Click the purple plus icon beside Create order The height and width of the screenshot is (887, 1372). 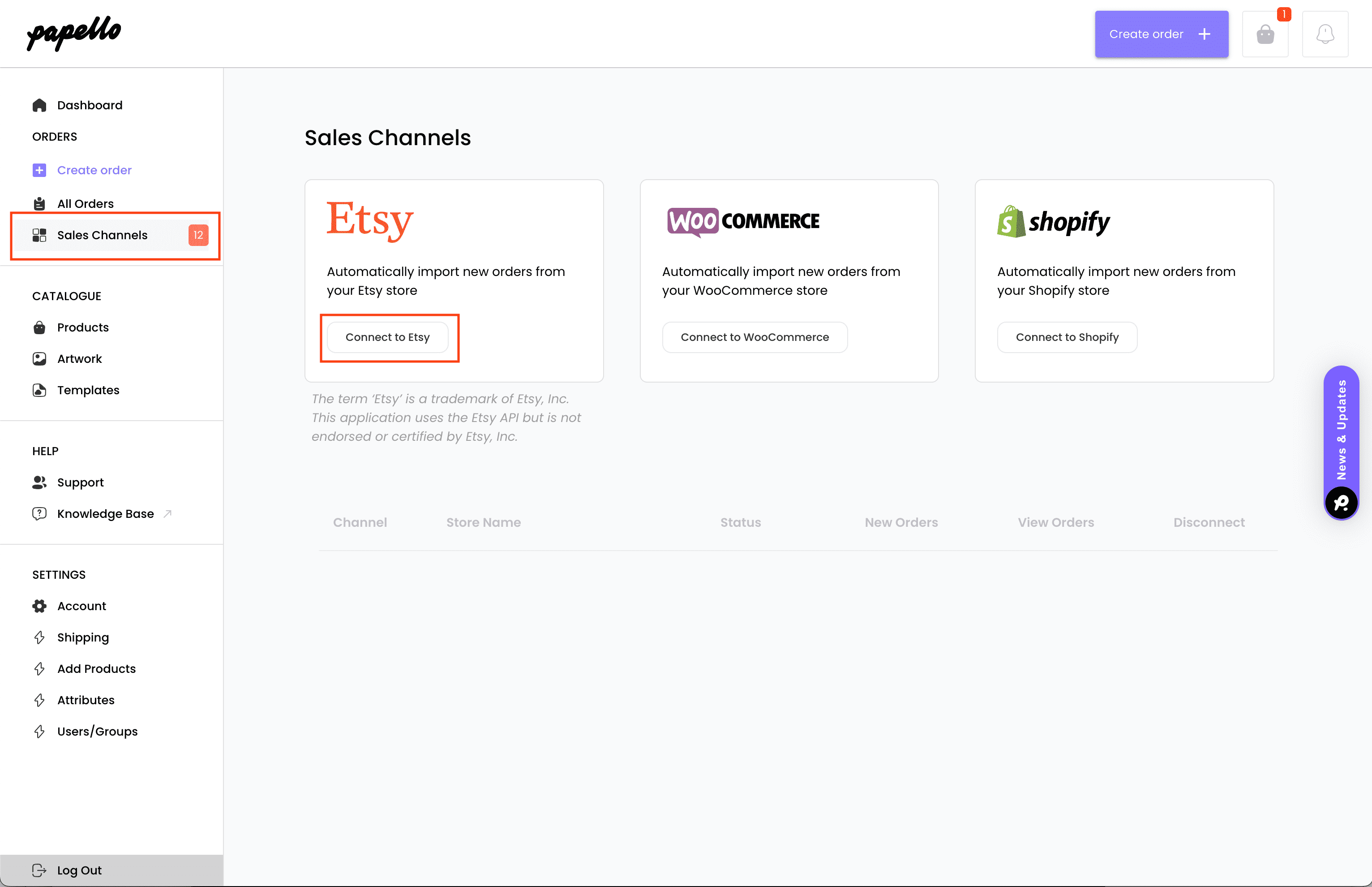click(x=39, y=171)
